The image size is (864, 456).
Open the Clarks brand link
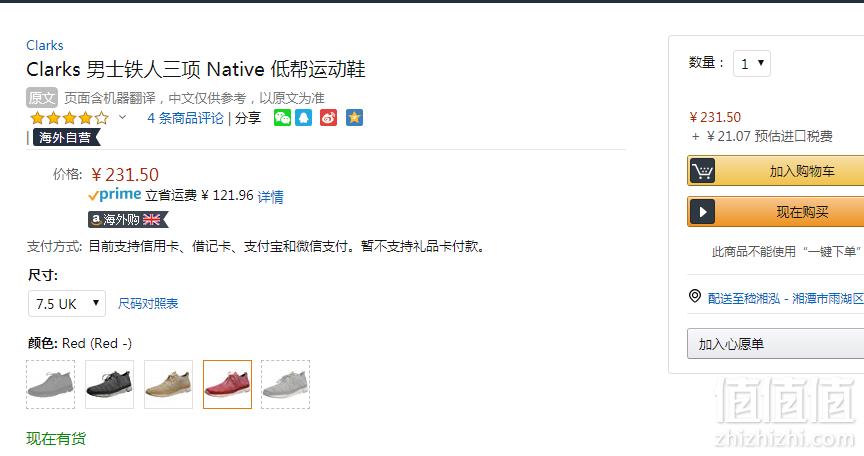coord(45,45)
